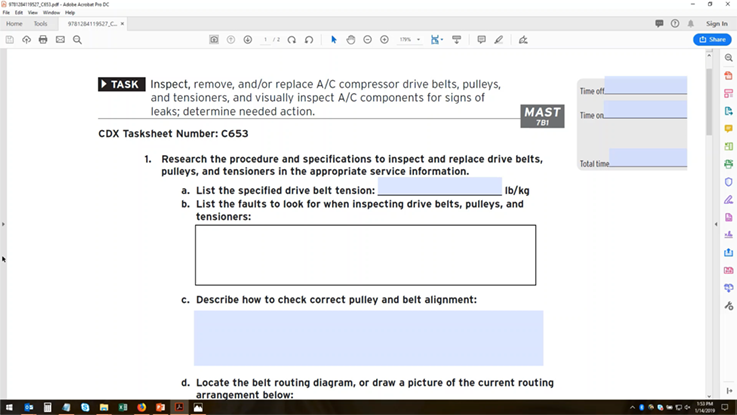This screenshot has width=737, height=415.
Task: Click the Time off form field
Action: tap(645, 86)
